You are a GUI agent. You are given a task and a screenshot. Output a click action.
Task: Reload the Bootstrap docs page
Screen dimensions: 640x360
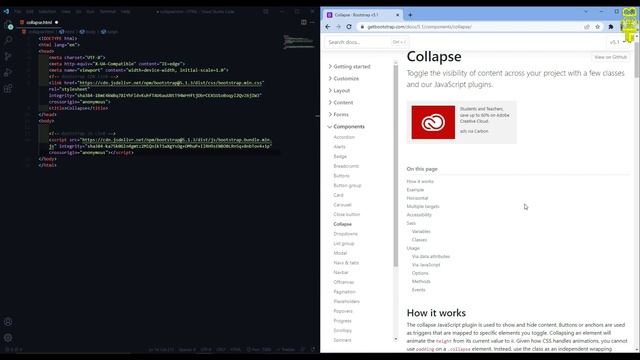tap(349, 27)
